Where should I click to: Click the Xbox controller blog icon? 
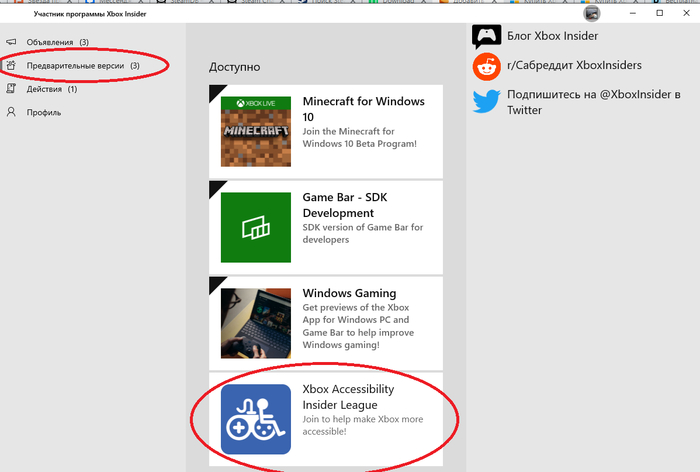coord(487,37)
